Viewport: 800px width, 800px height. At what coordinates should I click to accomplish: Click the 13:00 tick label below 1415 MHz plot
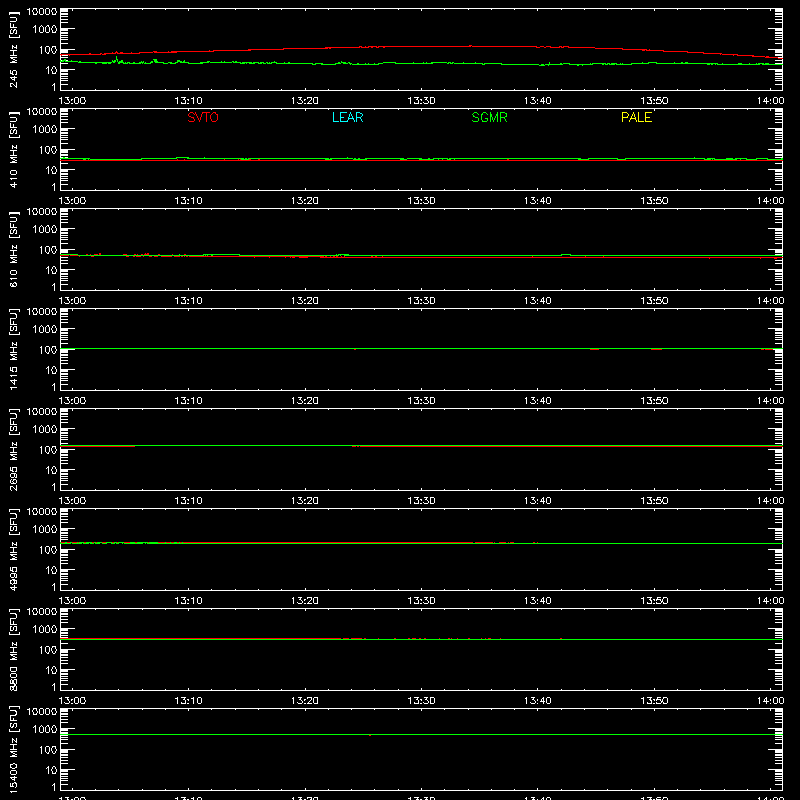(x=72, y=401)
